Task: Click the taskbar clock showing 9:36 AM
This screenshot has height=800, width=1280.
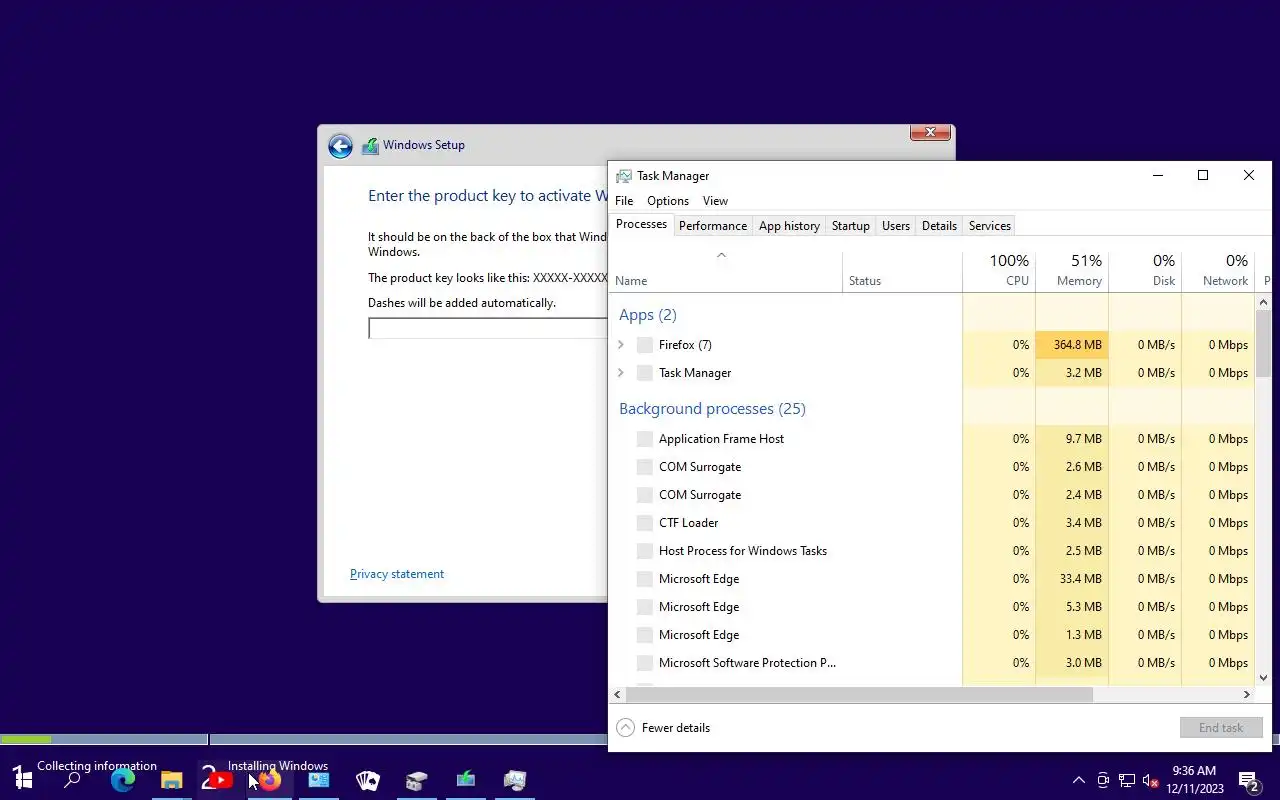Action: coord(1194,780)
